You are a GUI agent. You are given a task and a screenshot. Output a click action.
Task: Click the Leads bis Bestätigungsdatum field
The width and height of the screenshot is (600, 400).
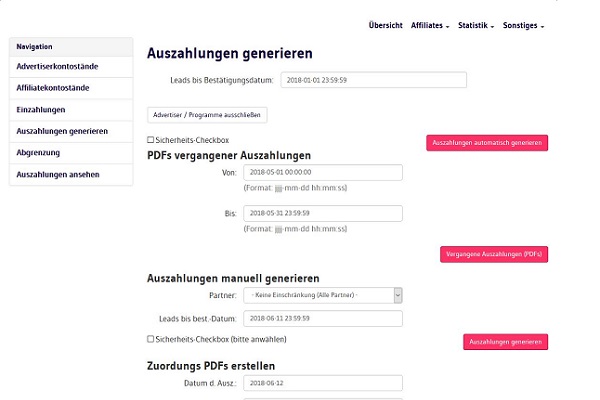coord(374,80)
